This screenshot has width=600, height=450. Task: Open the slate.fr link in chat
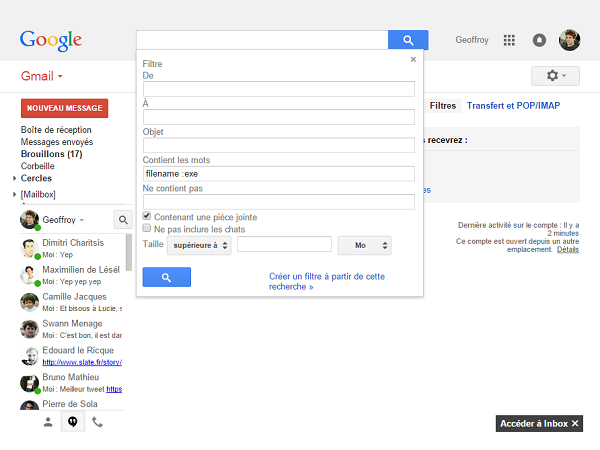pos(82,362)
